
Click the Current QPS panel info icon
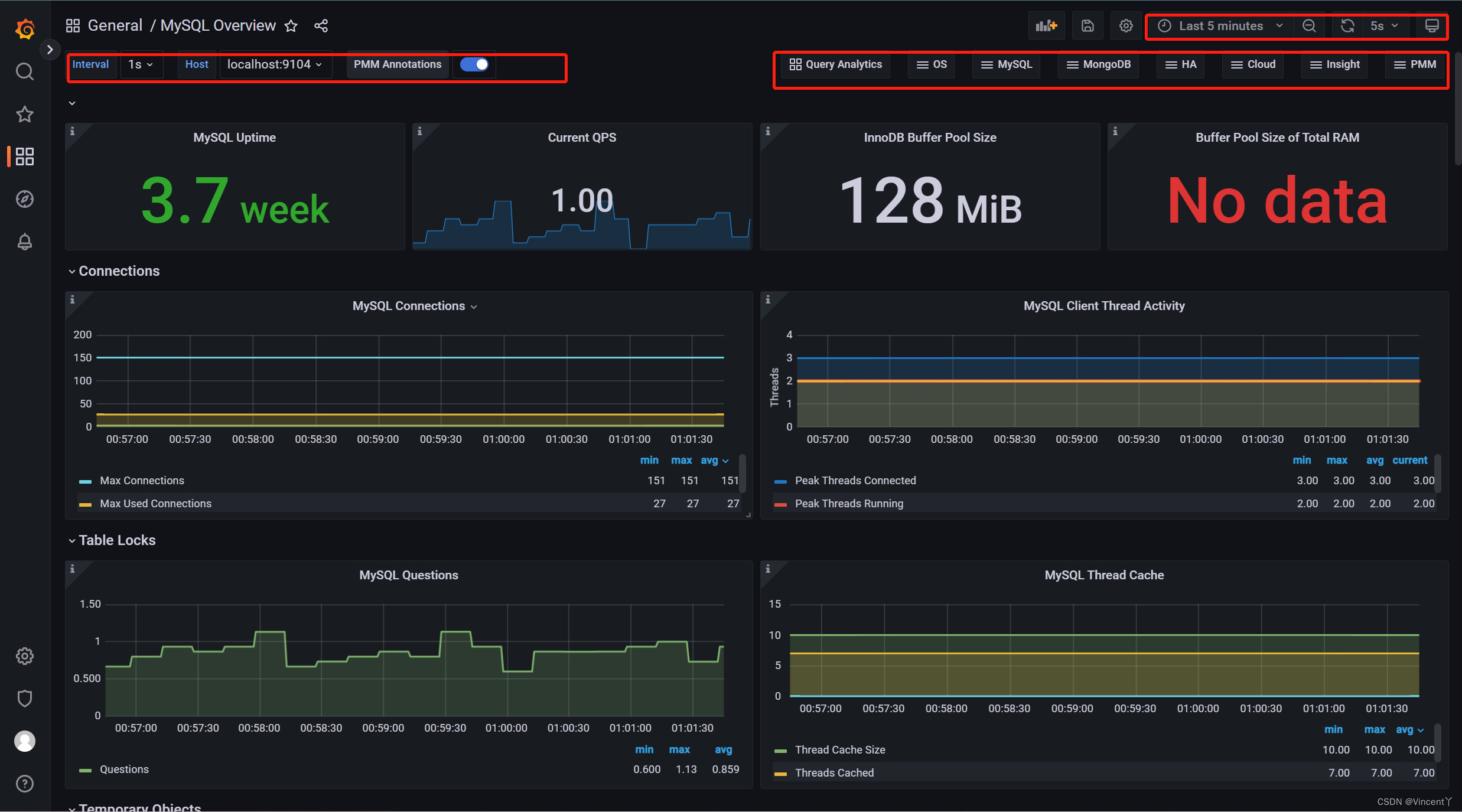[x=420, y=131]
